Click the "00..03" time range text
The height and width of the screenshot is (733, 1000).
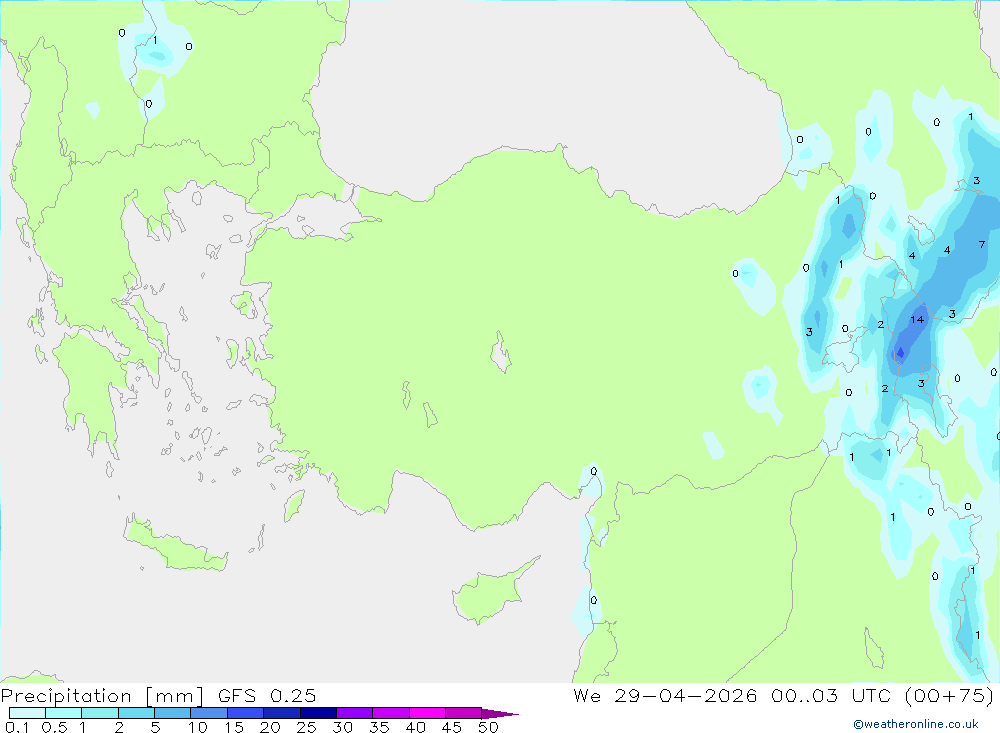[804, 696]
